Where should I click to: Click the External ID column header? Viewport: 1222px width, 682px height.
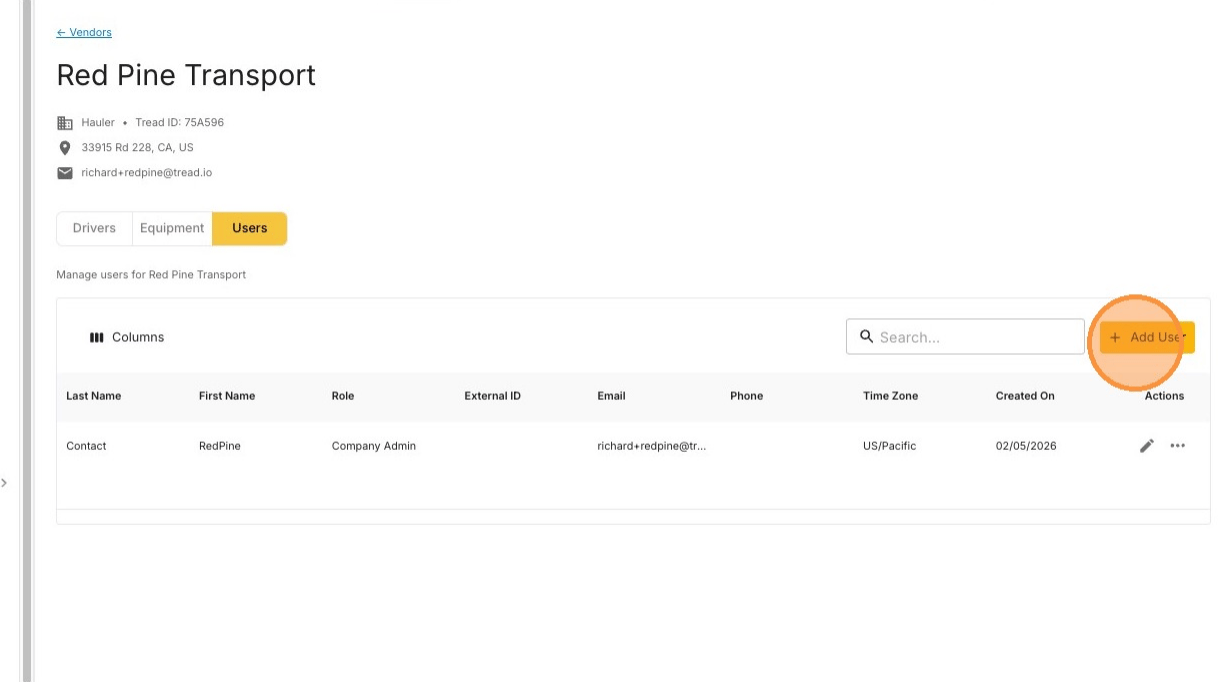492,396
